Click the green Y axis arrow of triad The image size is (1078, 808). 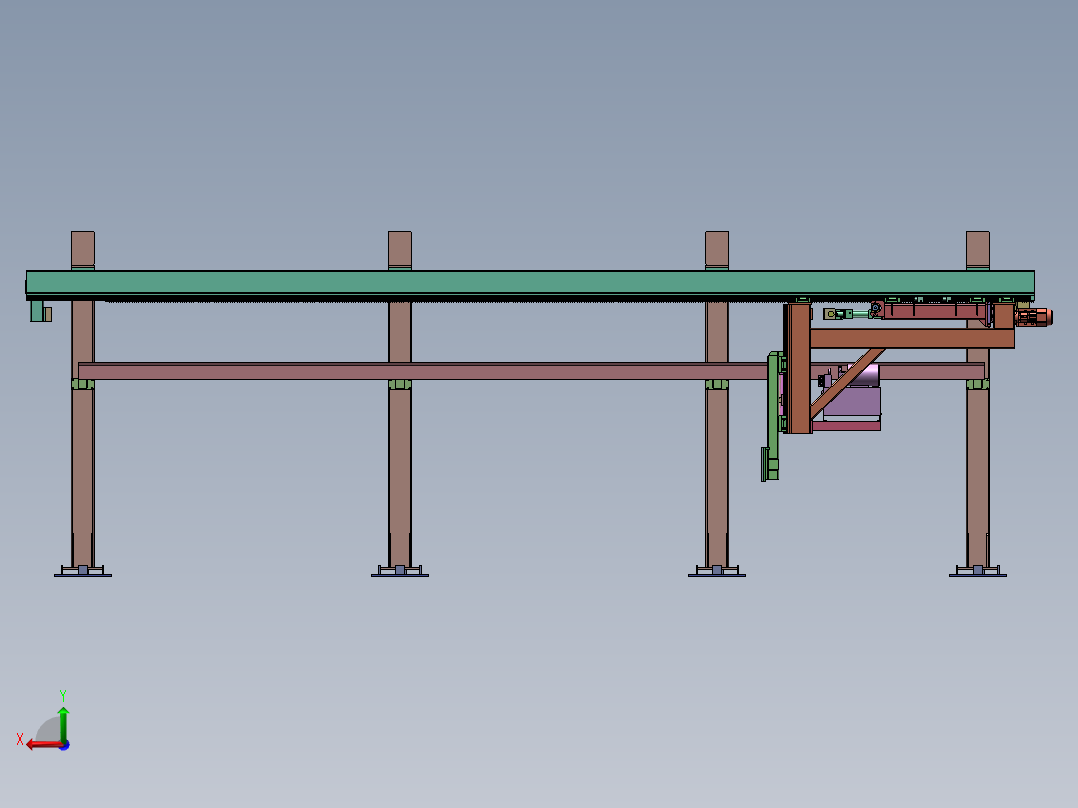(63, 722)
